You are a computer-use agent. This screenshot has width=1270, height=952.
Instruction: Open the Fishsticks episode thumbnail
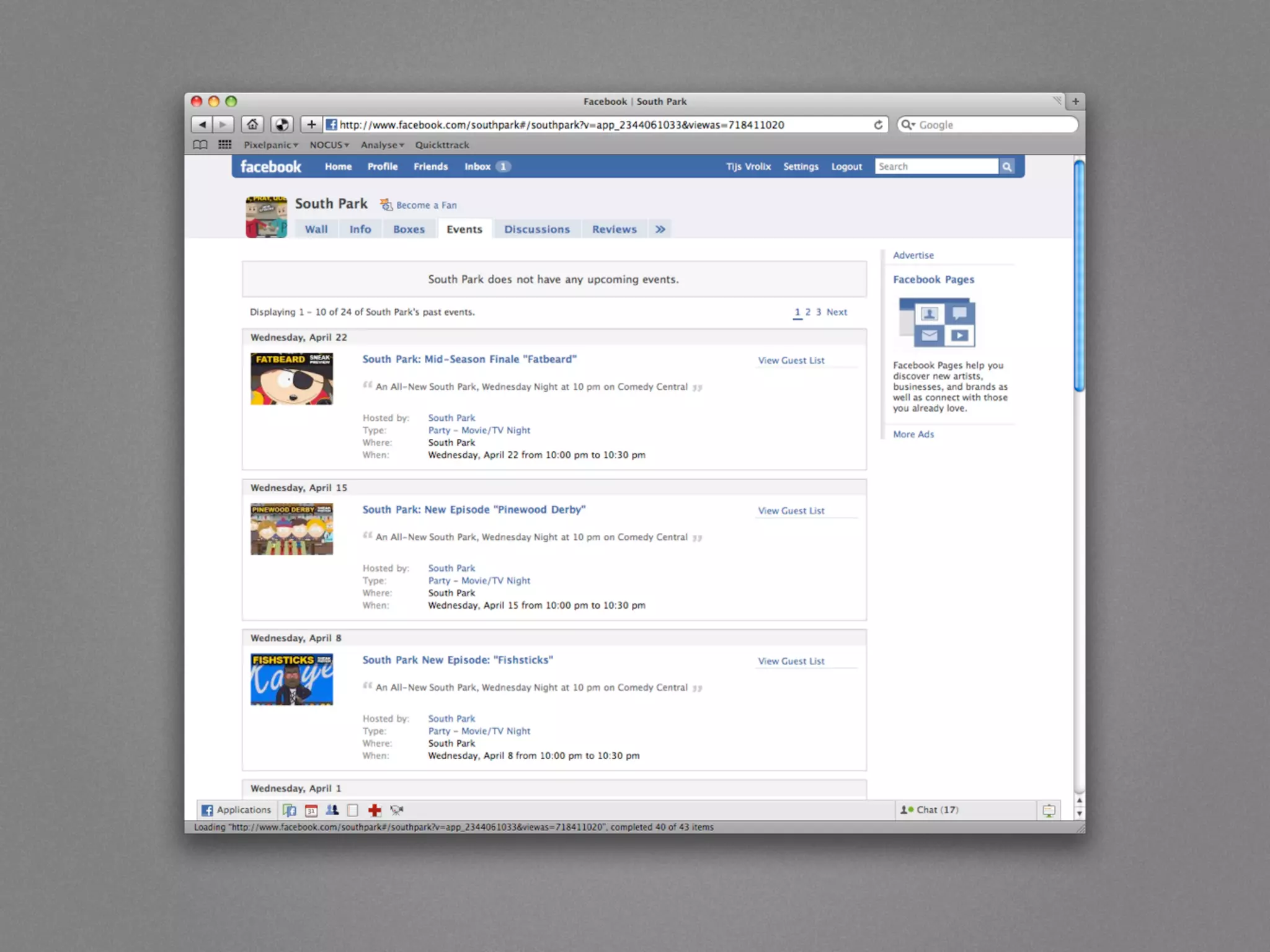point(291,679)
